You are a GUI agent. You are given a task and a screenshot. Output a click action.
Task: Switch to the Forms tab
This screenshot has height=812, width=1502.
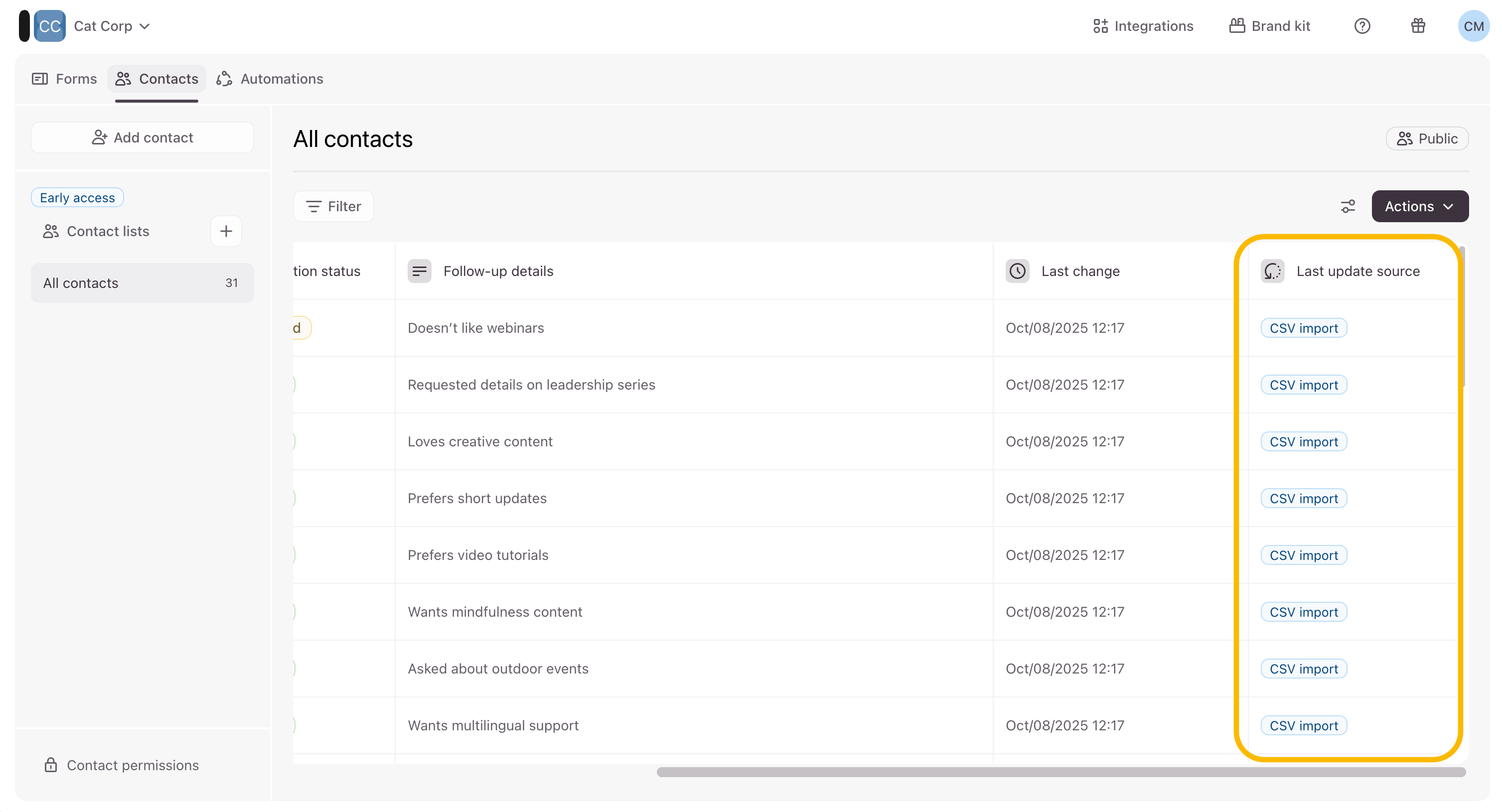point(65,79)
